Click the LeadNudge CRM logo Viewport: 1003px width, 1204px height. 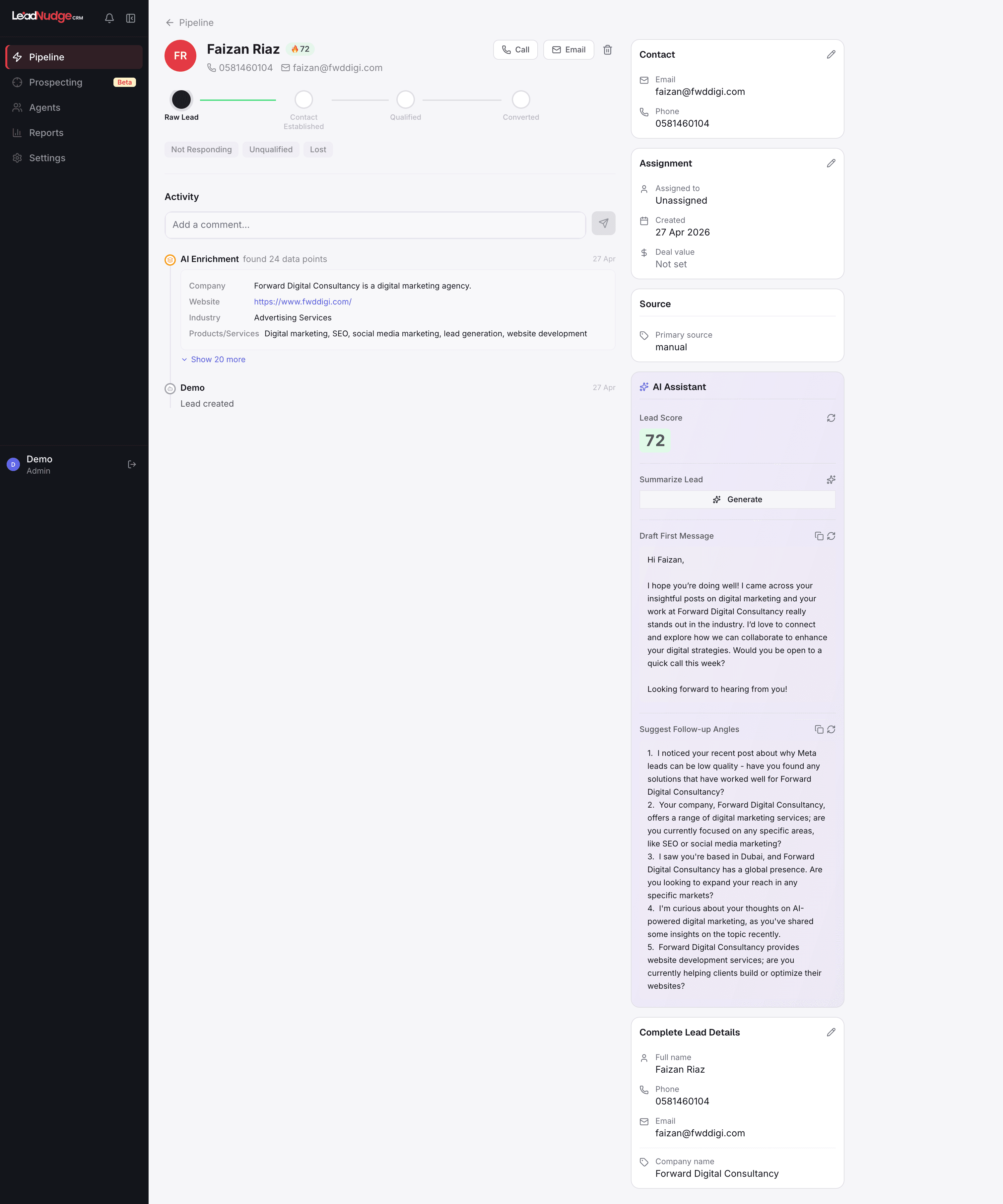tap(48, 16)
